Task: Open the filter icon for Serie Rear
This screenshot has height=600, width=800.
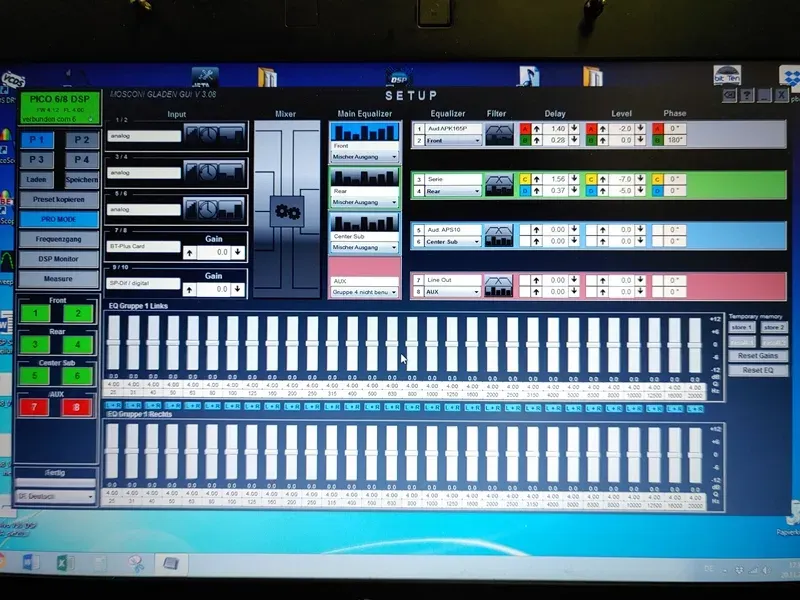Action: (x=499, y=185)
